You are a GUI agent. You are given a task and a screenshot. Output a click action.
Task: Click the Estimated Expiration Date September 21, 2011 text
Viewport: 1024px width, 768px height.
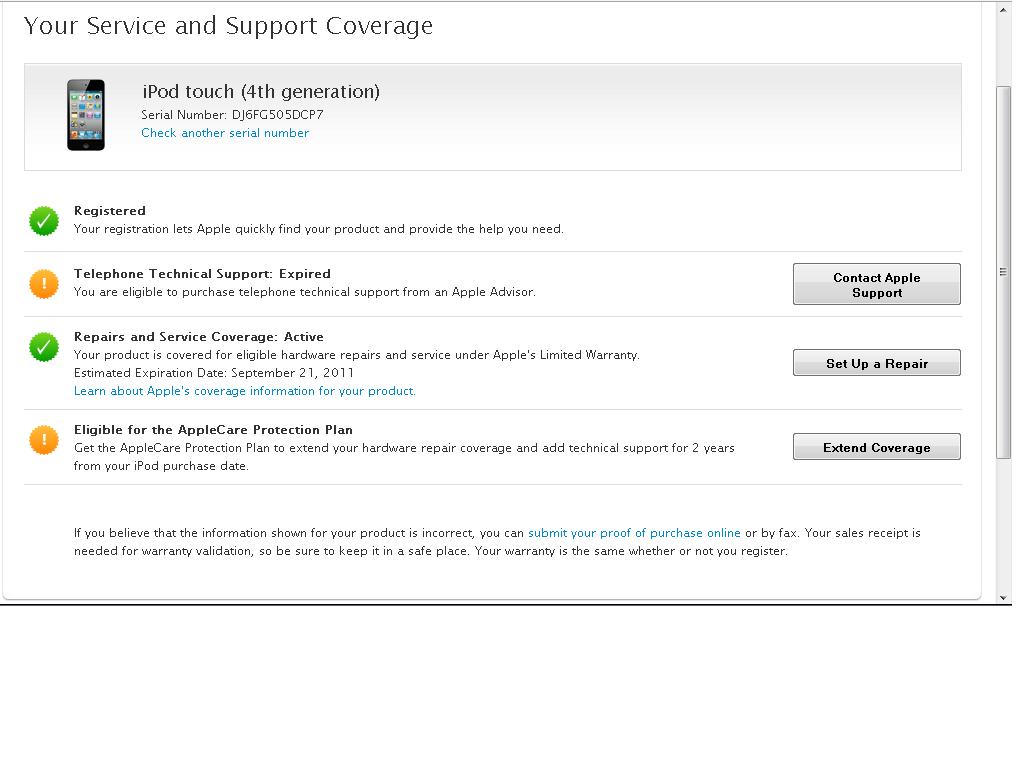(x=214, y=373)
